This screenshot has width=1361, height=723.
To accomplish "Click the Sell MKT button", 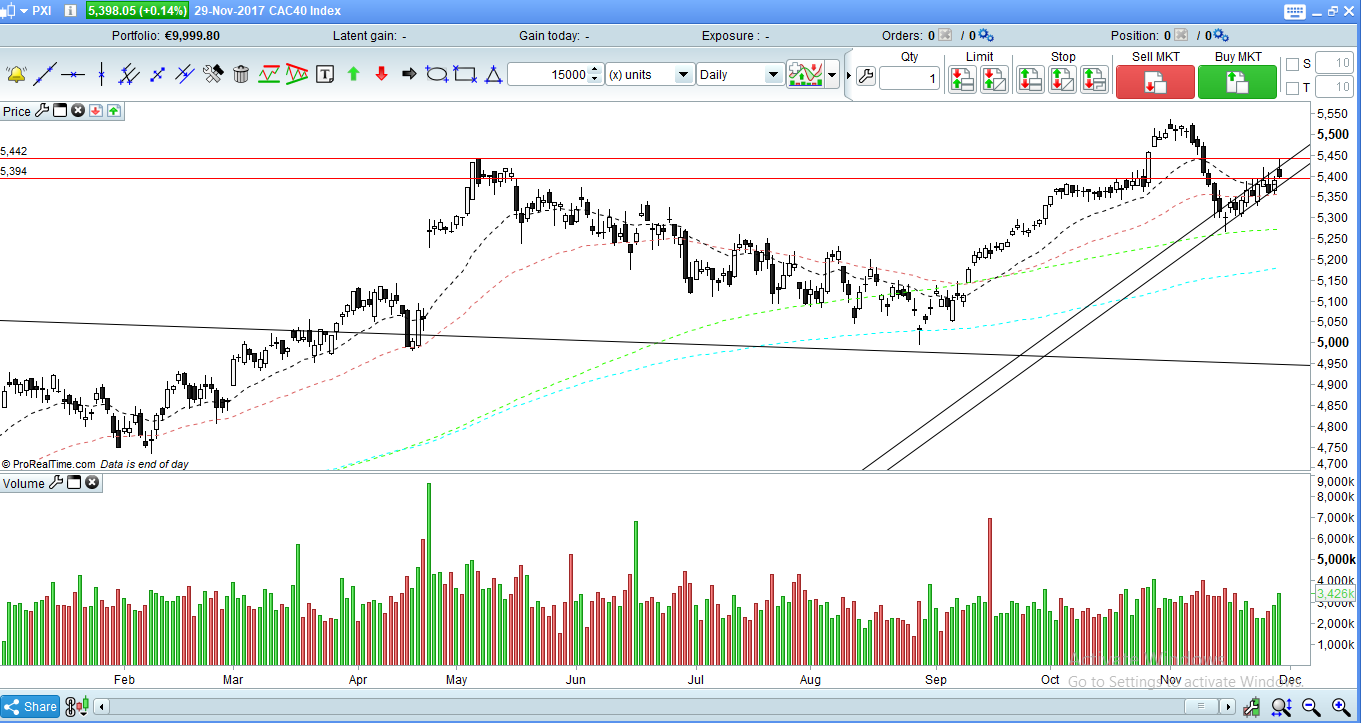I will 1155,82.
